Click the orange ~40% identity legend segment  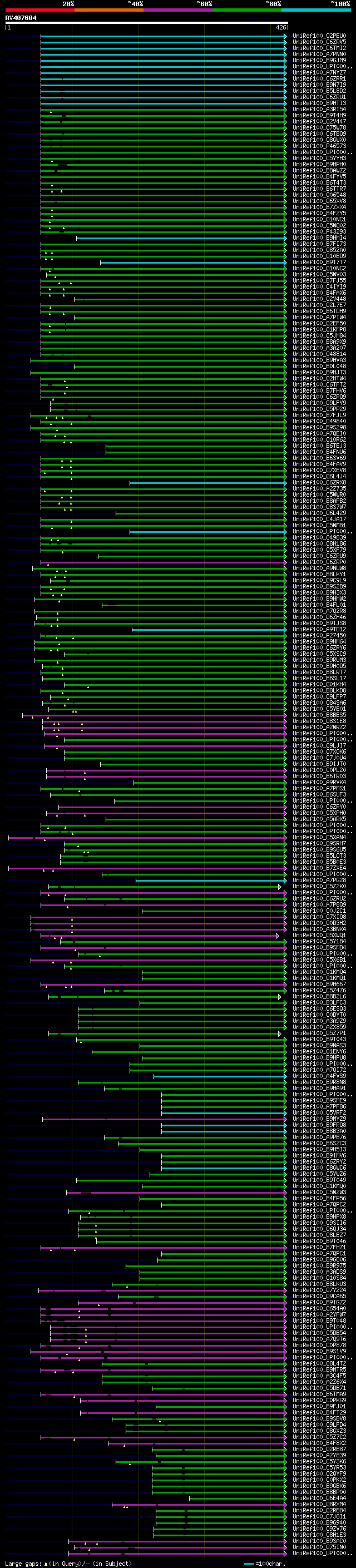(109, 10)
